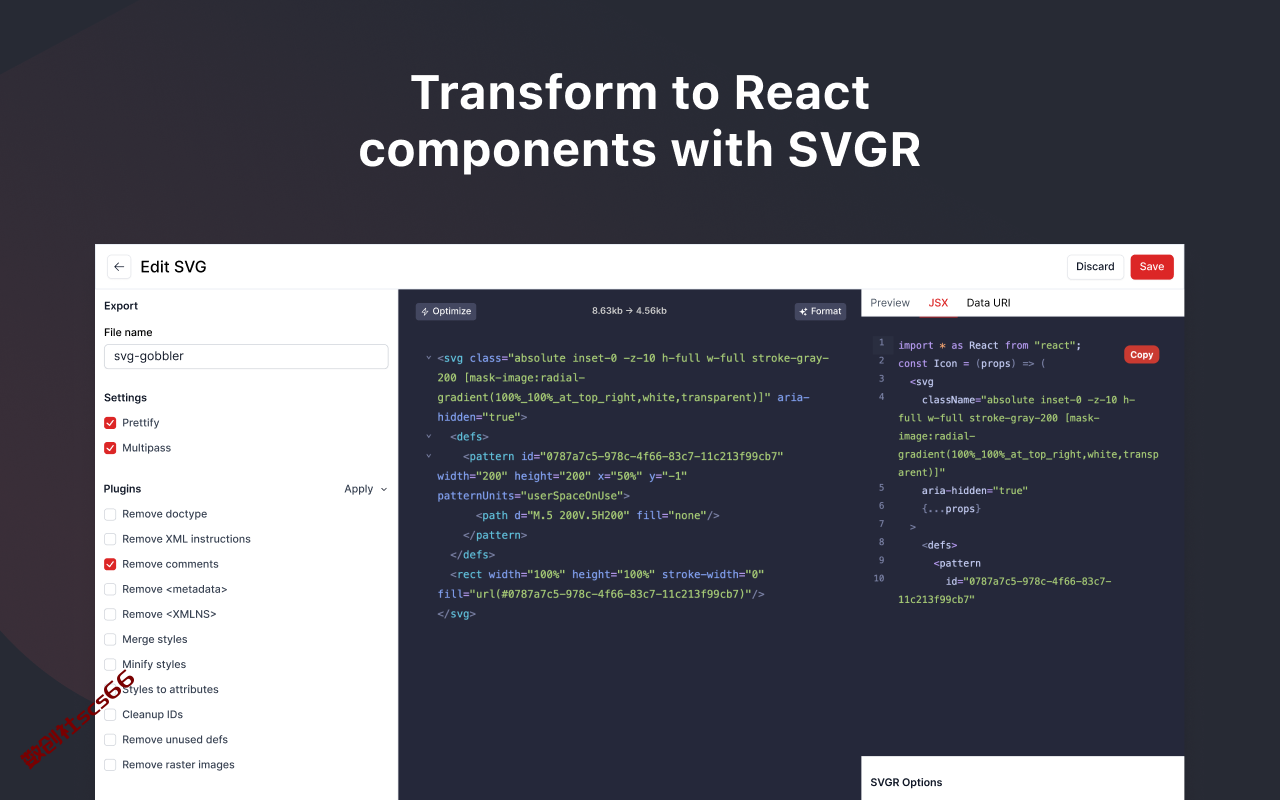Open the Data URI tab
This screenshot has height=800, width=1280.
988,303
